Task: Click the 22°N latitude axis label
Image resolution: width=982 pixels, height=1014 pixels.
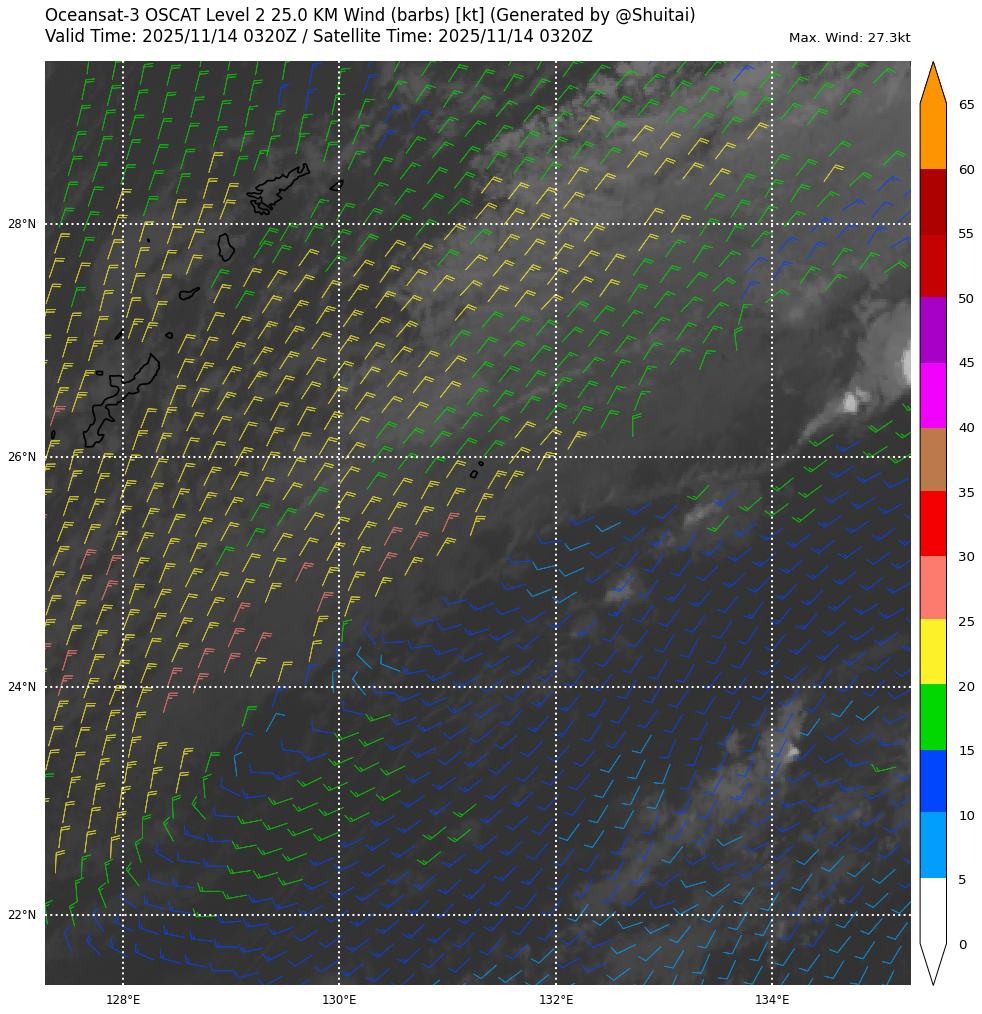Action: point(22,915)
